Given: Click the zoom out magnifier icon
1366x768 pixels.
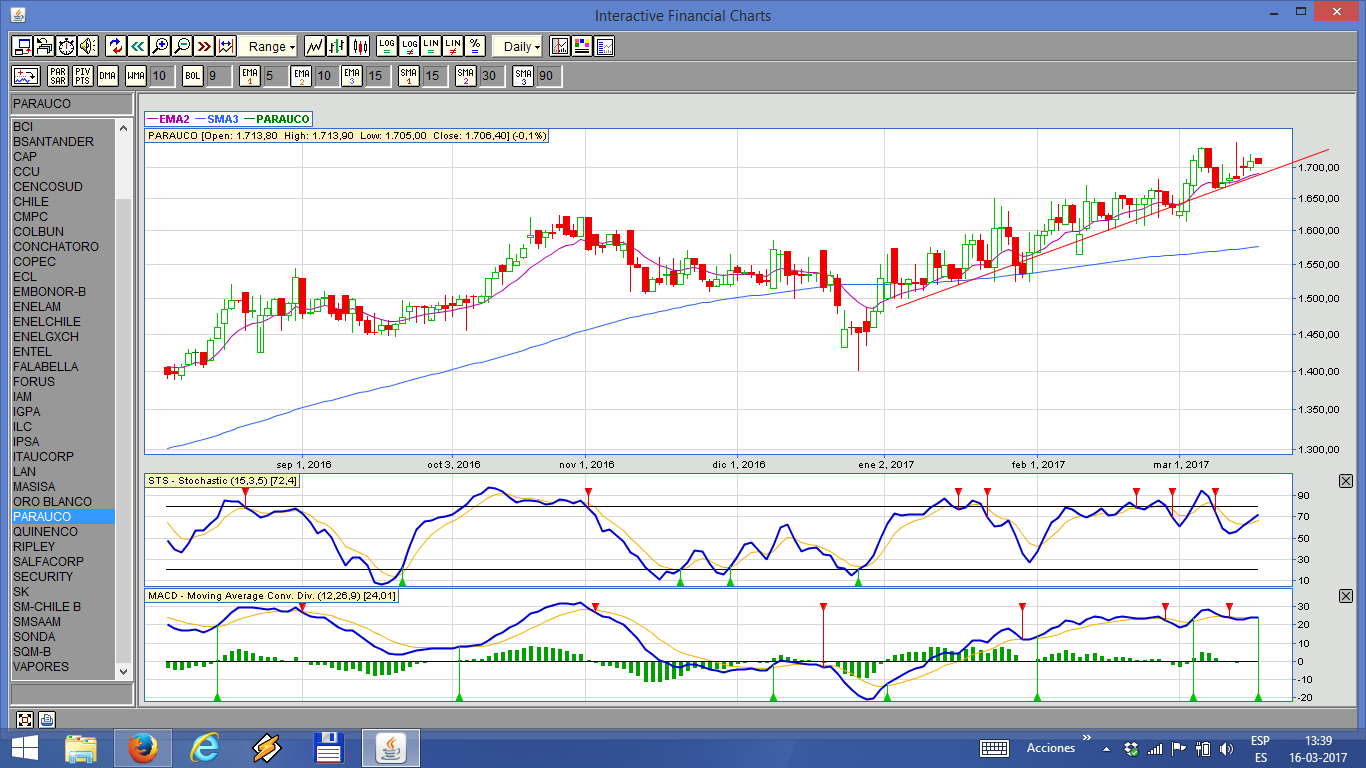Looking at the screenshot, I should coord(182,46).
